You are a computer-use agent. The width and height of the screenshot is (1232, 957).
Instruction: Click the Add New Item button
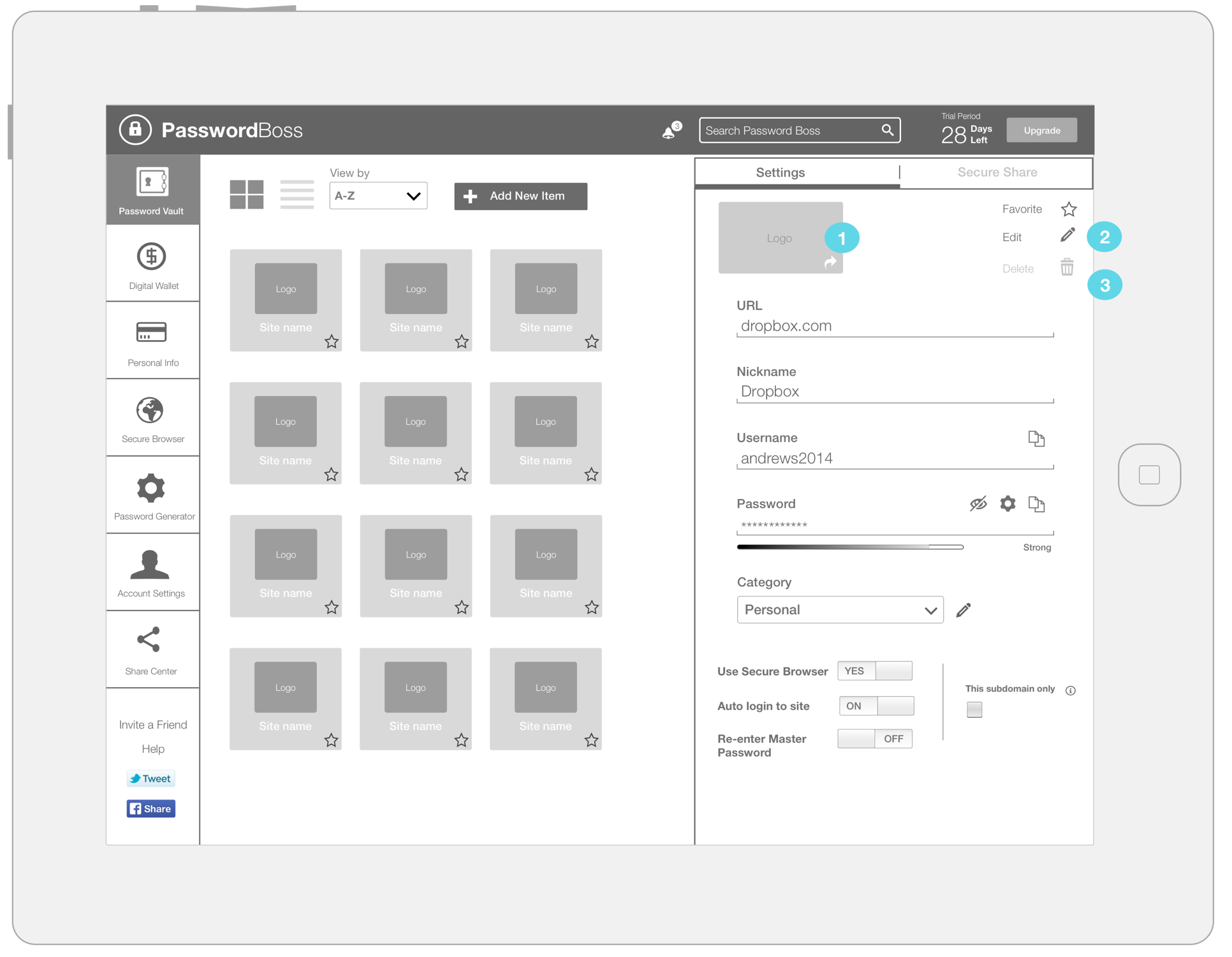click(x=520, y=197)
